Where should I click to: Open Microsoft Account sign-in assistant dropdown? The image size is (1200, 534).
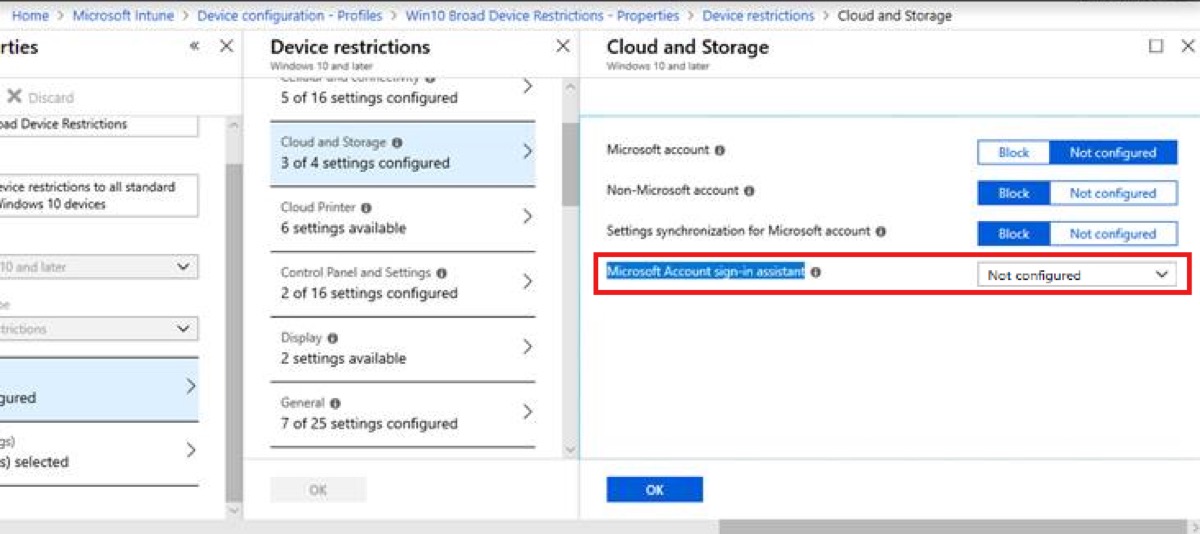1077,274
